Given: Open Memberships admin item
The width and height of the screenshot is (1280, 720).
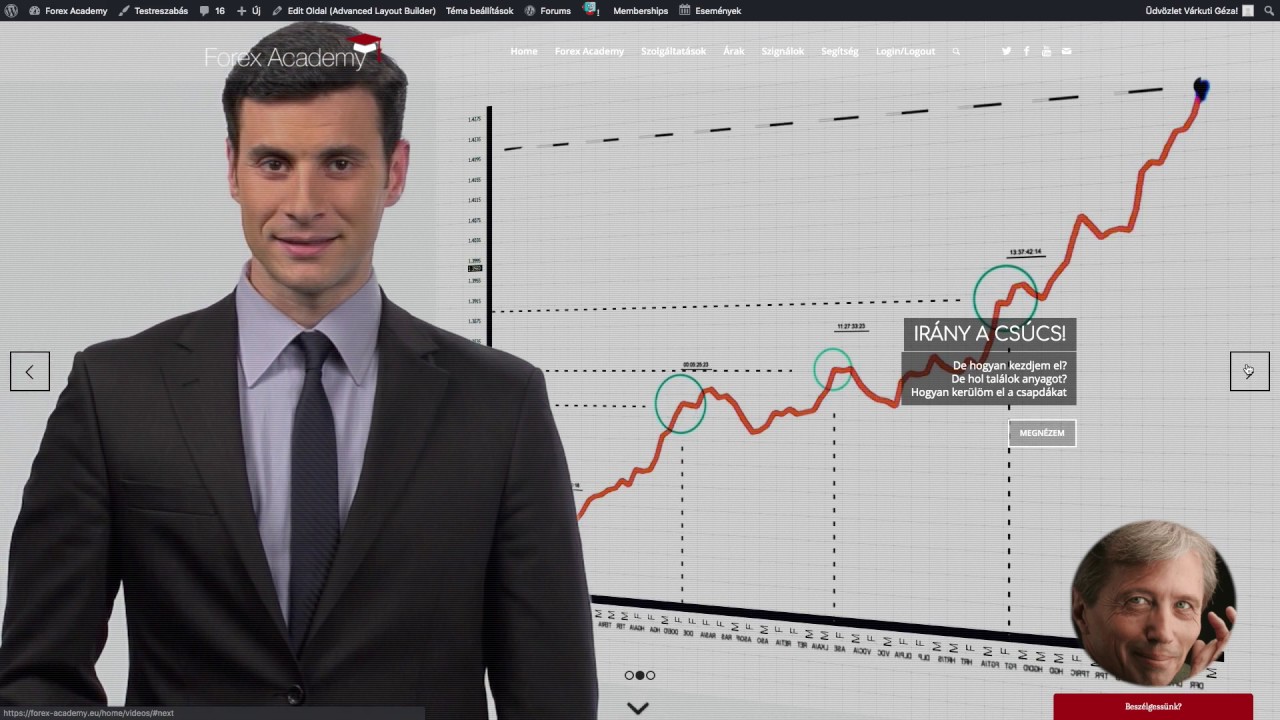Looking at the screenshot, I should [640, 11].
